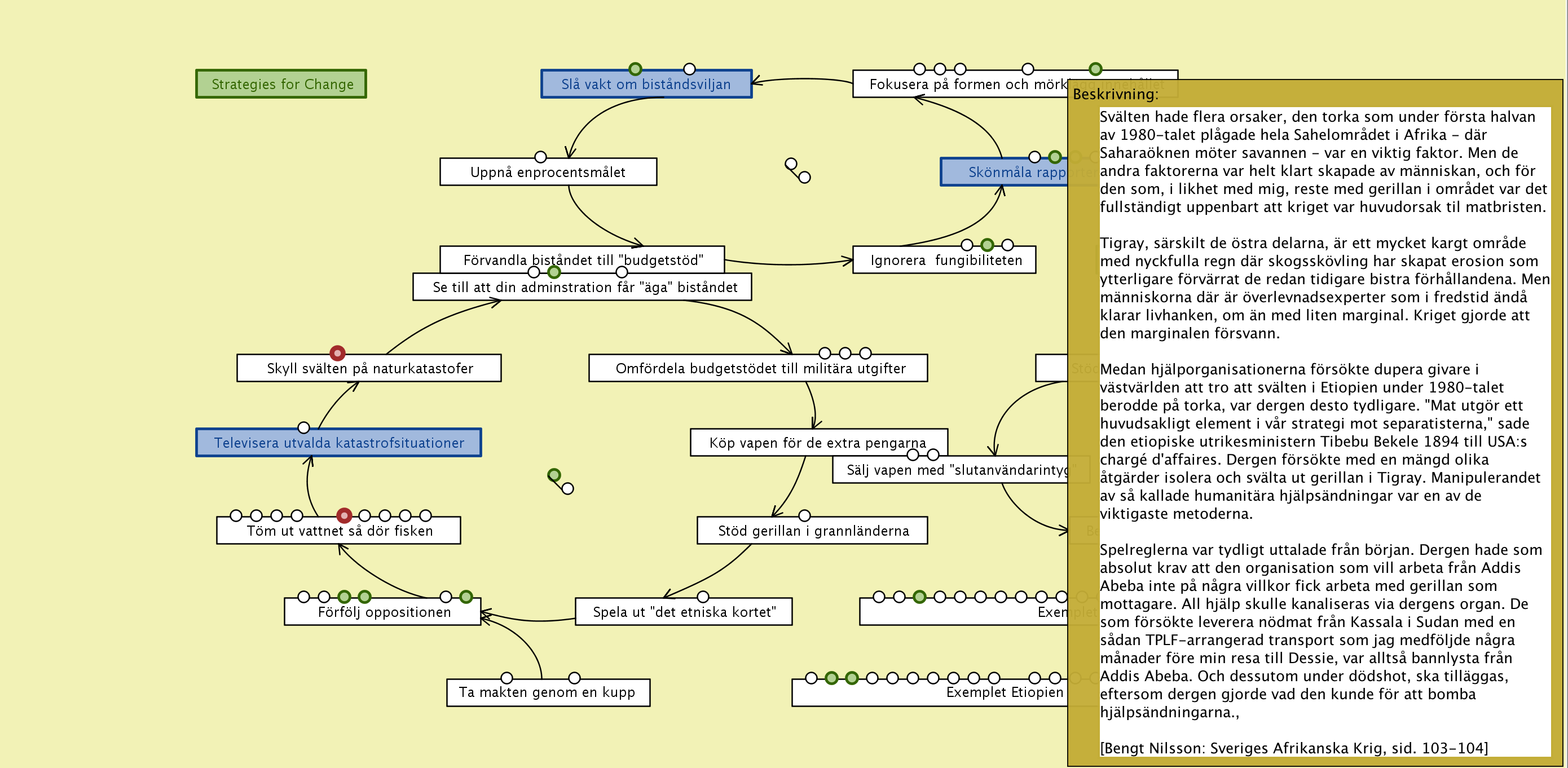Click Televisera utvalda katastrofsituationer blue node
Image resolution: width=1568 pixels, height=768 pixels.
click(x=338, y=443)
